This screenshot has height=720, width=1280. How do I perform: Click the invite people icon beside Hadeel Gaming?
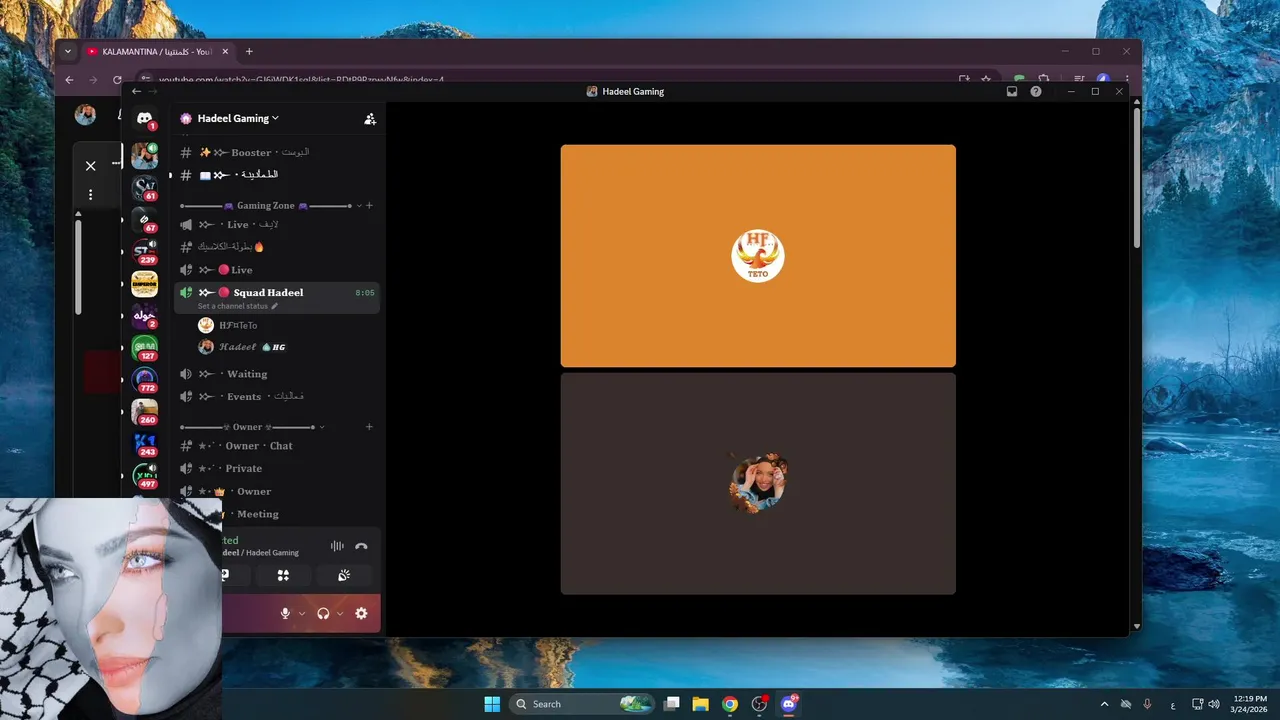(x=370, y=118)
